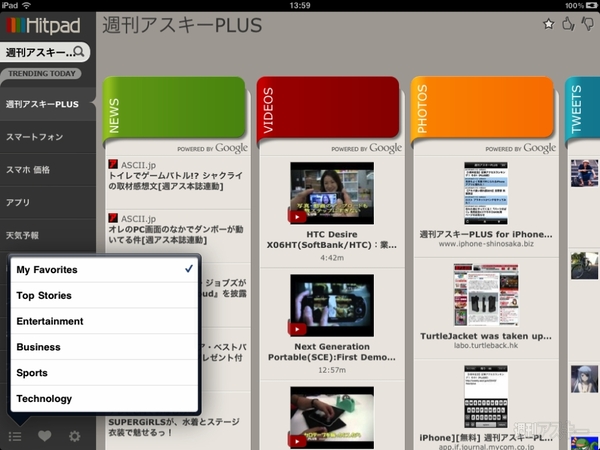Screen dimensions: 600x450
Task: Tap the thumbs up icon
Action: [568, 24]
